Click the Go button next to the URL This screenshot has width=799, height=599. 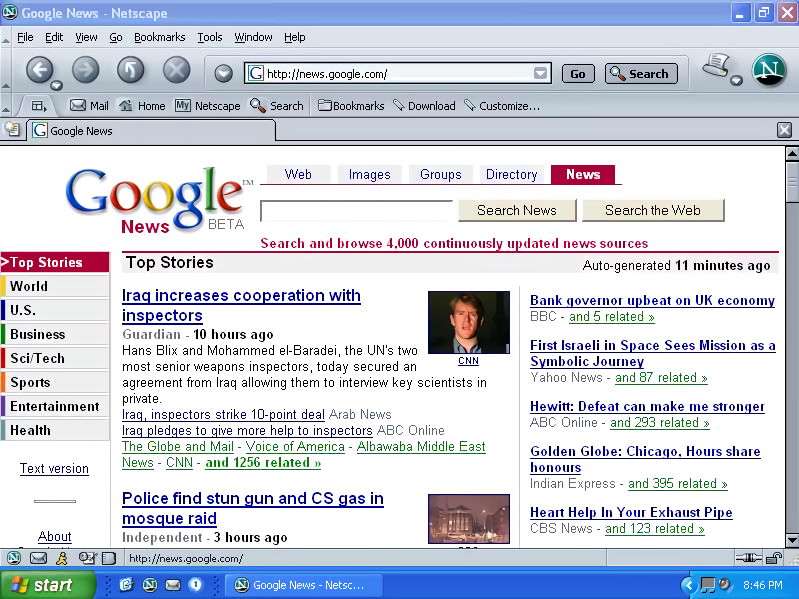point(578,74)
